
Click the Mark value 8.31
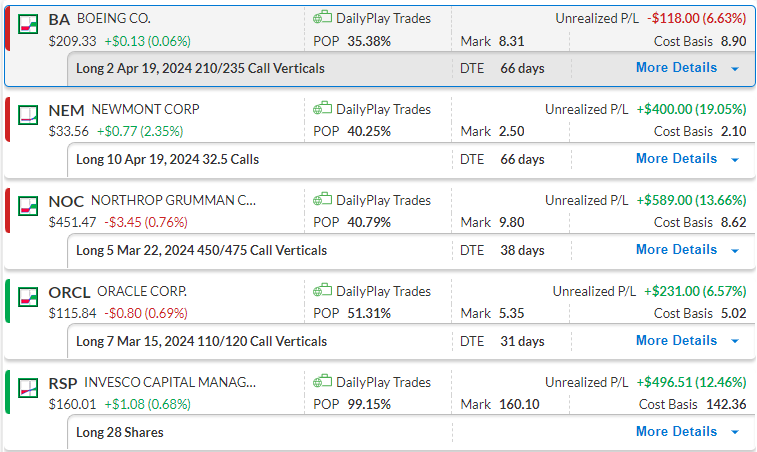pos(512,41)
